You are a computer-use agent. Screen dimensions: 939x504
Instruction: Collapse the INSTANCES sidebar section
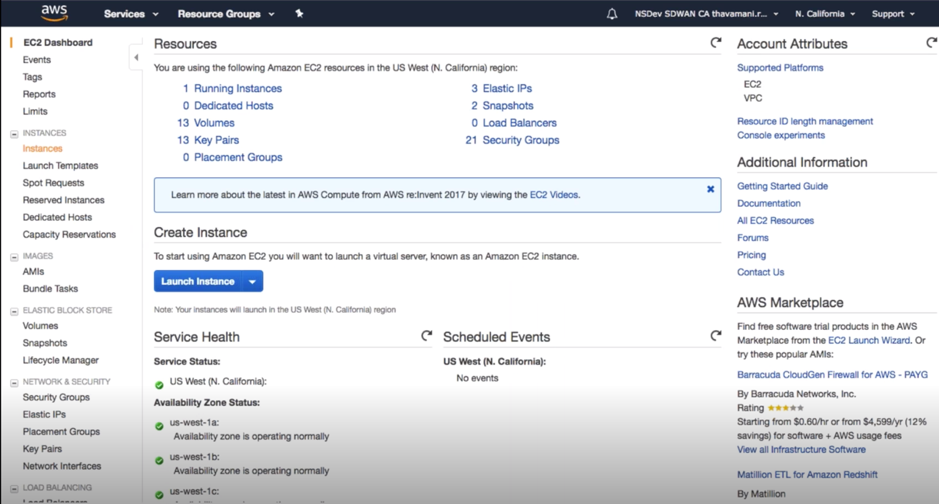coord(14,134)
